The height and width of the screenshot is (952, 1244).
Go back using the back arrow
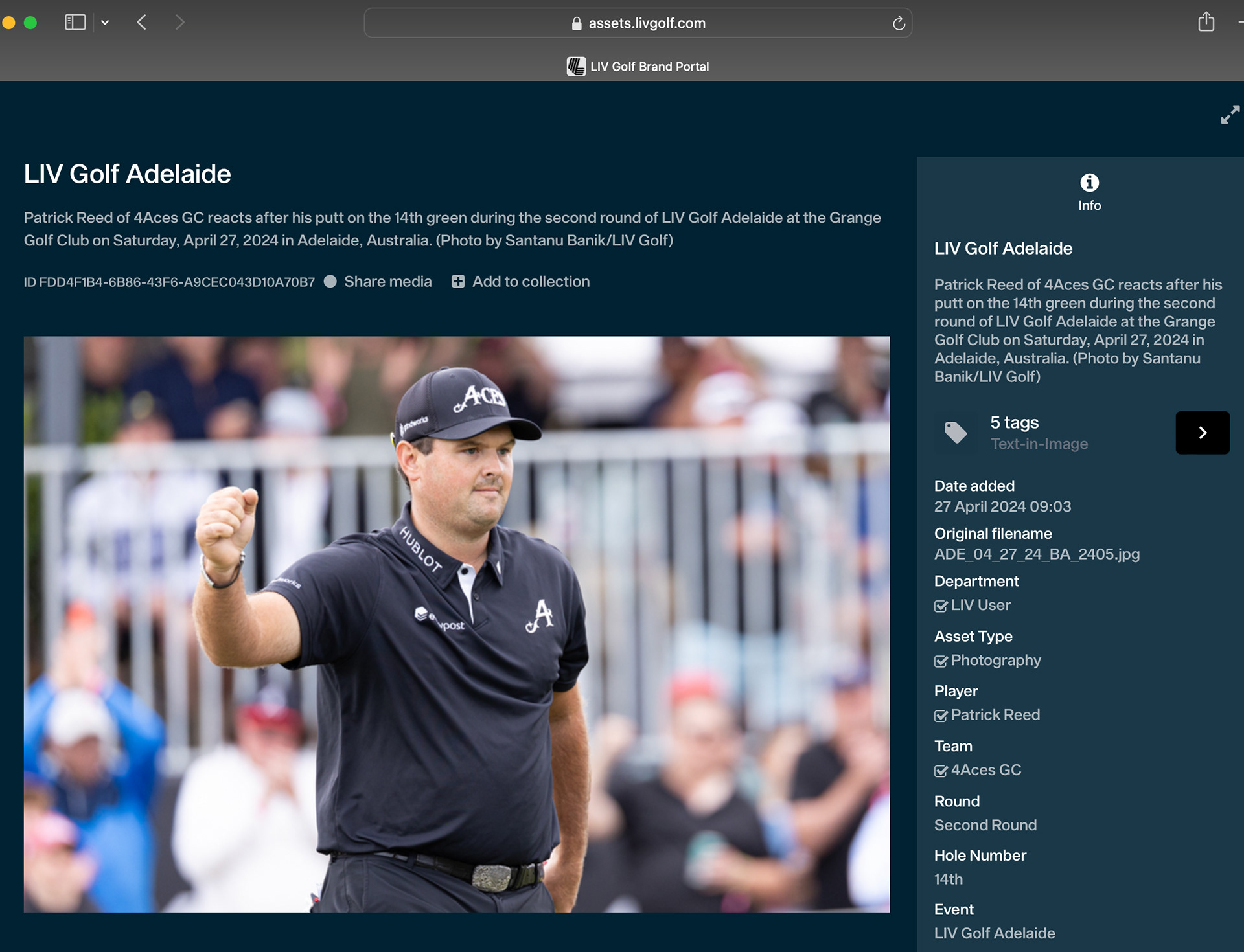tap(142, 23)
